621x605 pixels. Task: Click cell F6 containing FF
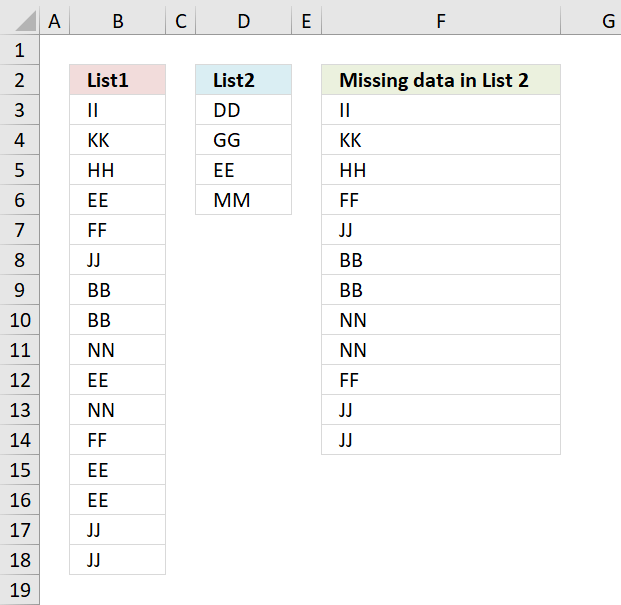(441, 200)
